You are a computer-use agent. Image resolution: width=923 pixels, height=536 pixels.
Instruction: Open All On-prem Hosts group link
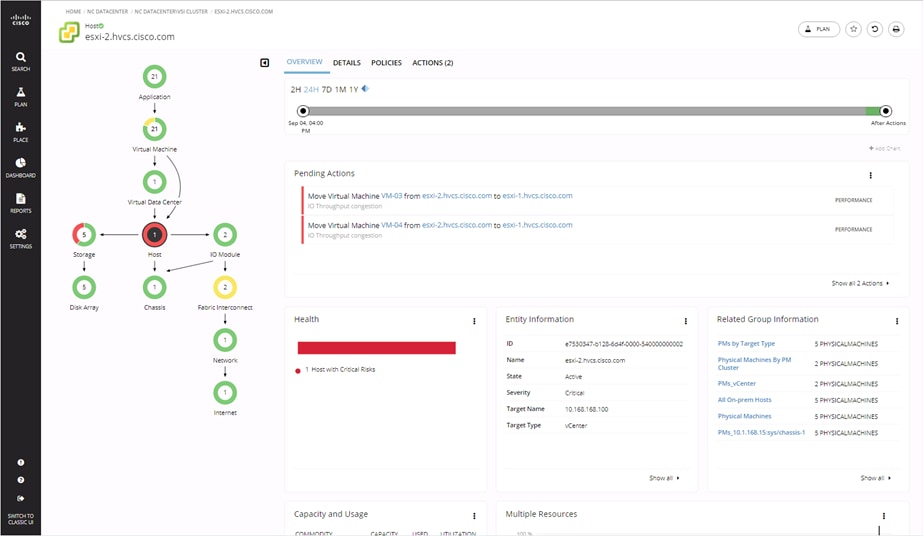click(x=745, y=400)
